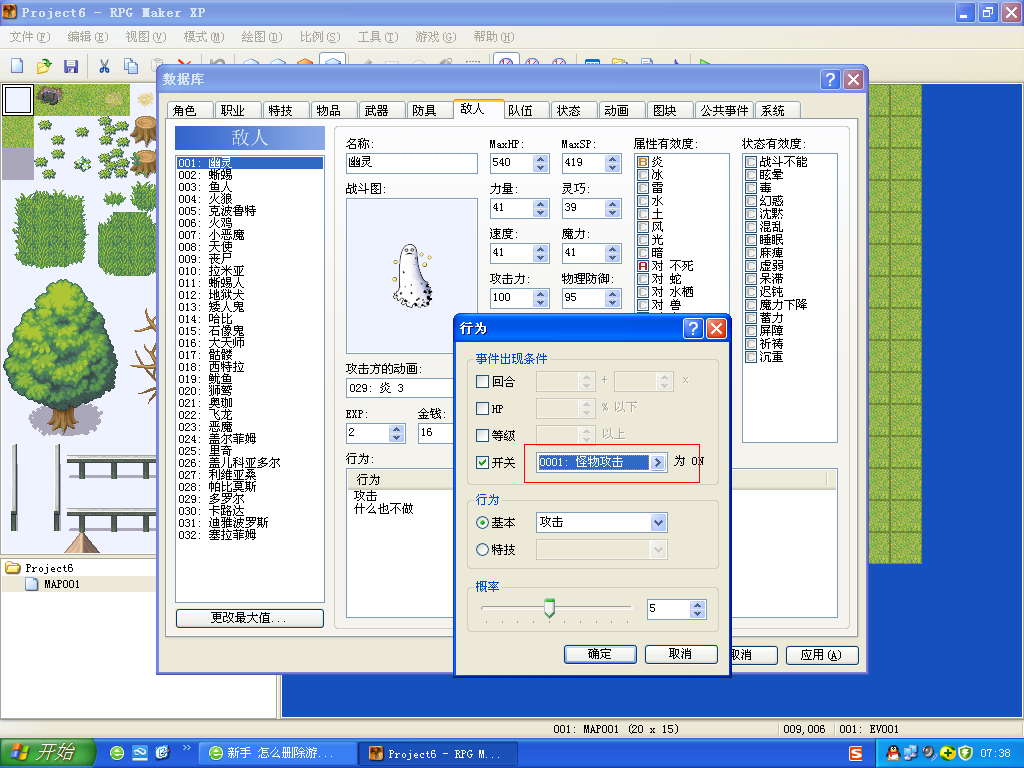Select enemy 005: 克波鲁特 in the list
This screenshot has height=768, width=1024.
coord(250,211)
